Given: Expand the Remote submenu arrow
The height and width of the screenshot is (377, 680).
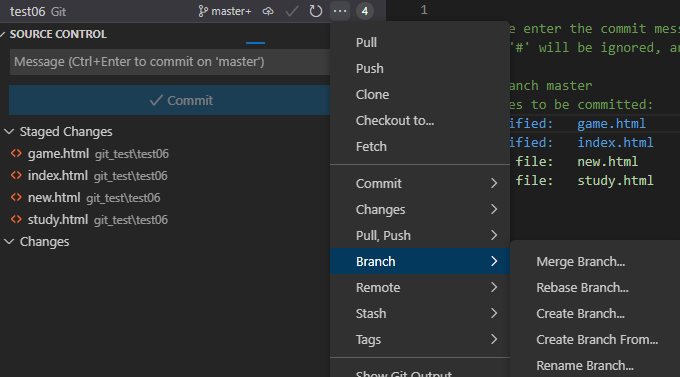Looking at the screenshot, I should point(494,287).
